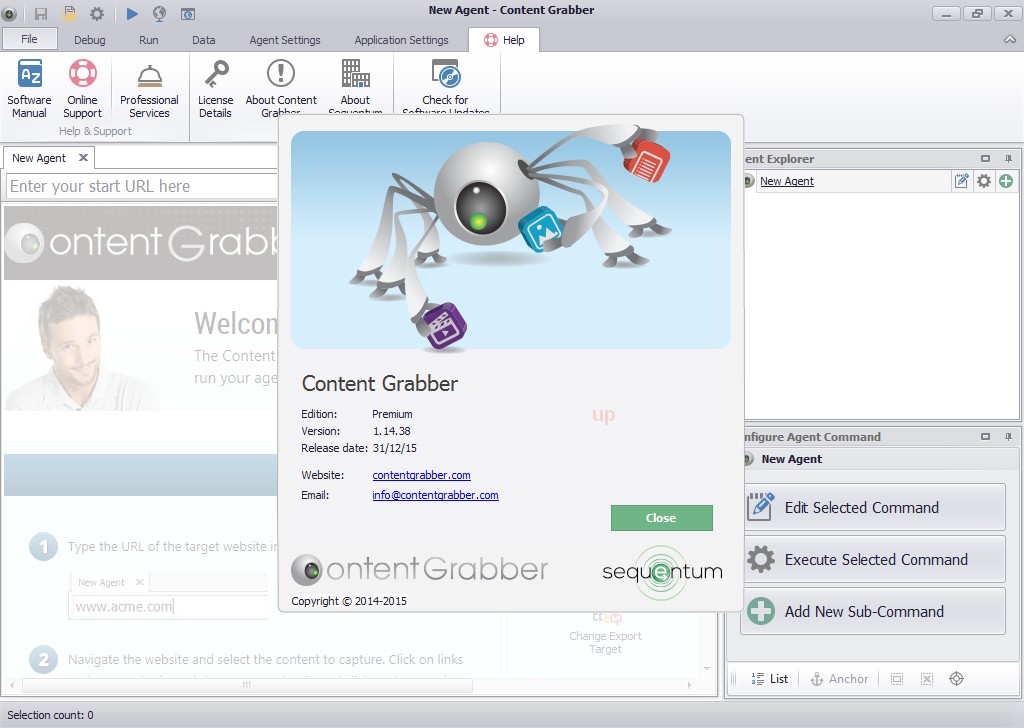This screenshot has height=728, width=1024.
Task: Collapse the ribbon with the chevron arrow
Action: [x=1010, y=40]
